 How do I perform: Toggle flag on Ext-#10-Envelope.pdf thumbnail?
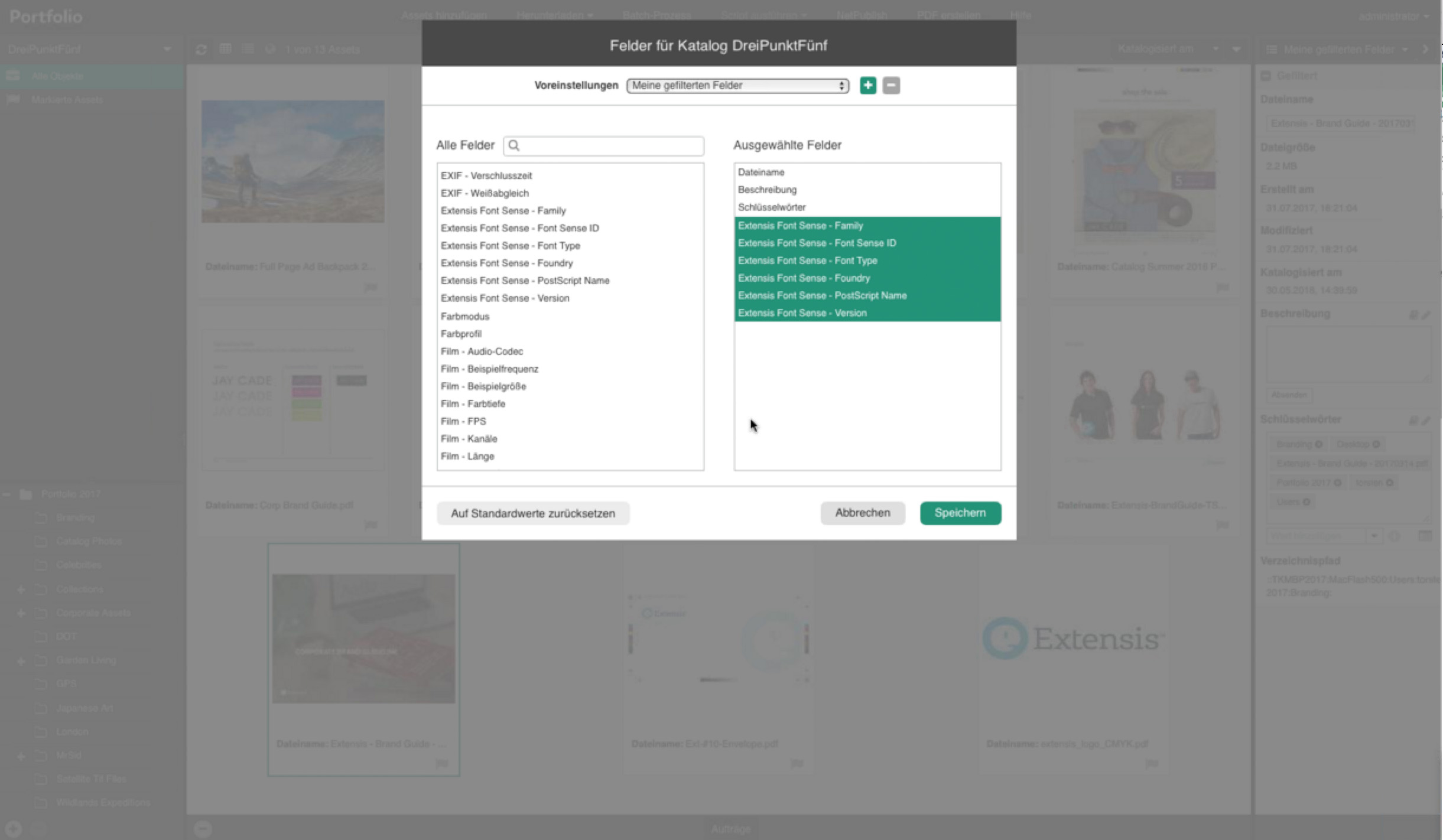tap(797, 763)
